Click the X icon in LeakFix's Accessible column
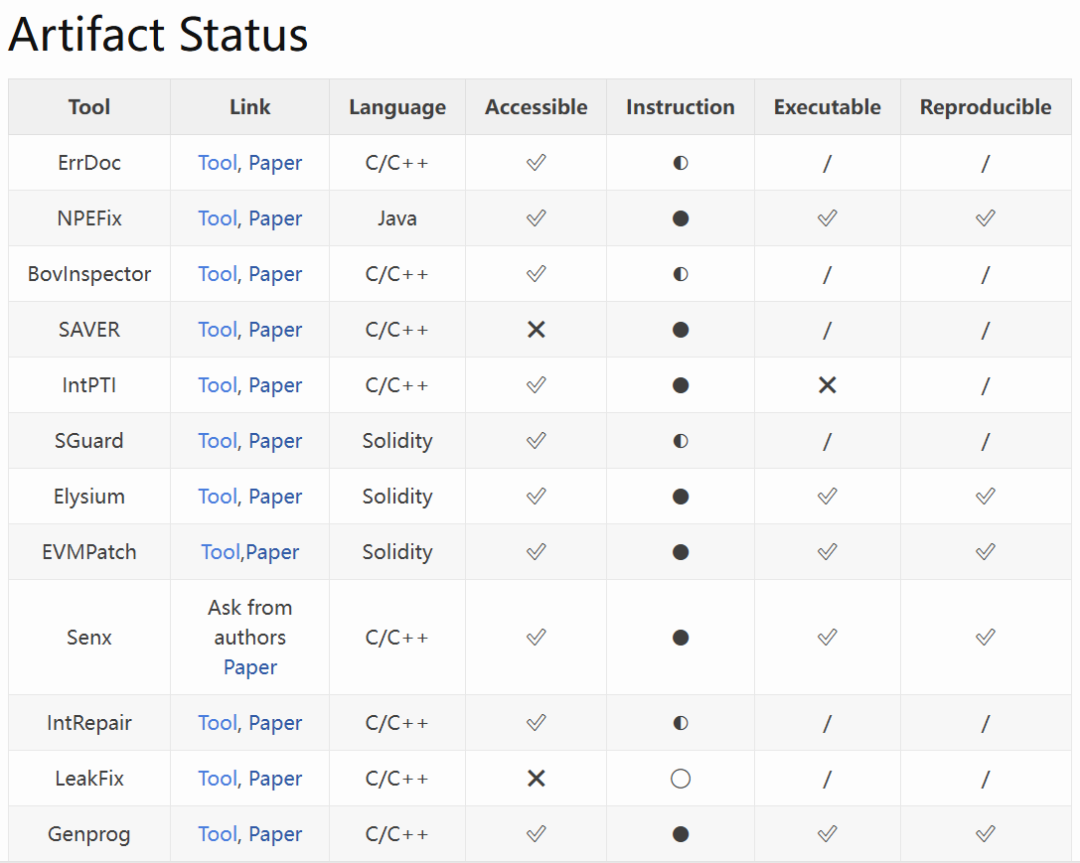Screen dimensions: 1080x863 coord(536,778)
